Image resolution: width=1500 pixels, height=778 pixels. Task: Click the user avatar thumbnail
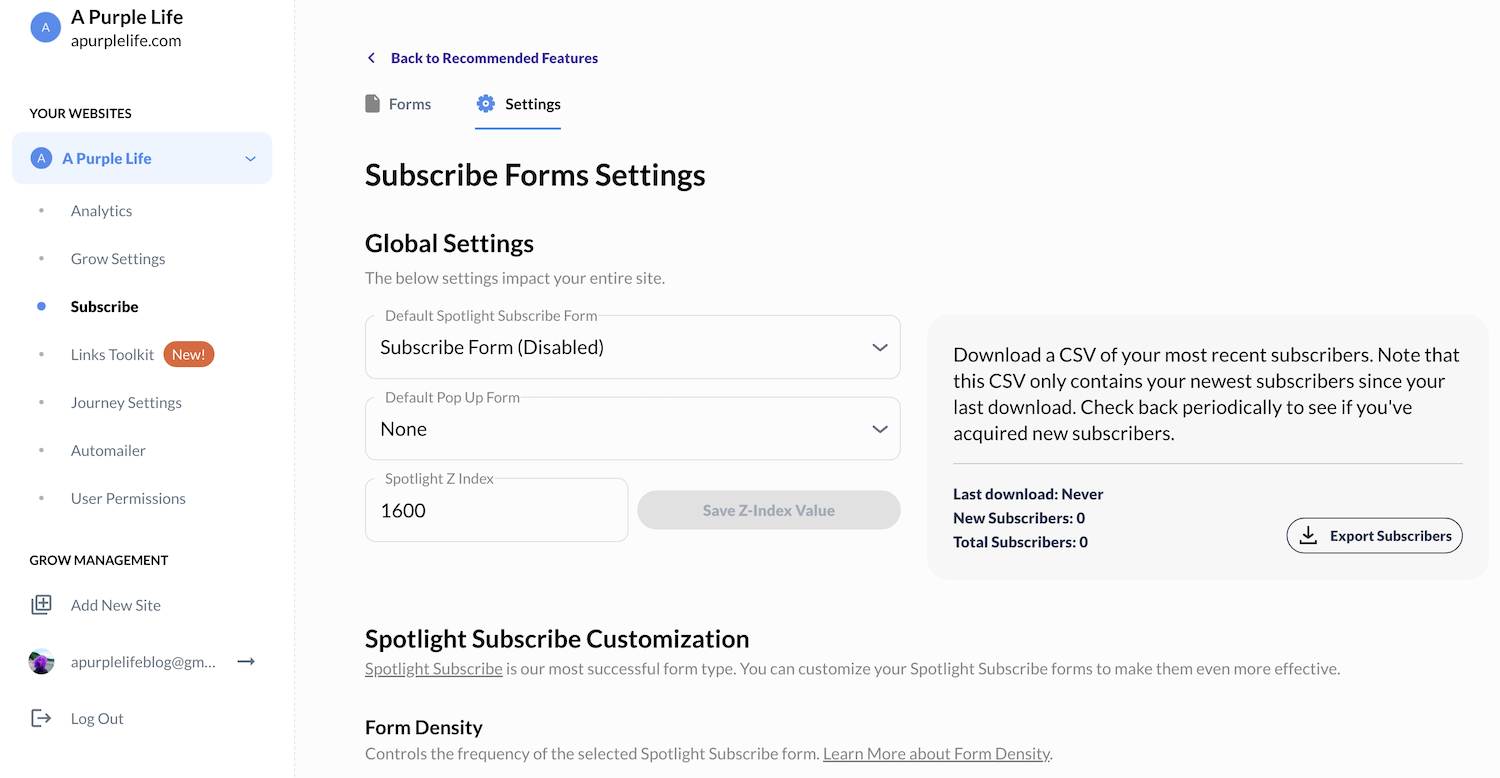tap(41, 662)
